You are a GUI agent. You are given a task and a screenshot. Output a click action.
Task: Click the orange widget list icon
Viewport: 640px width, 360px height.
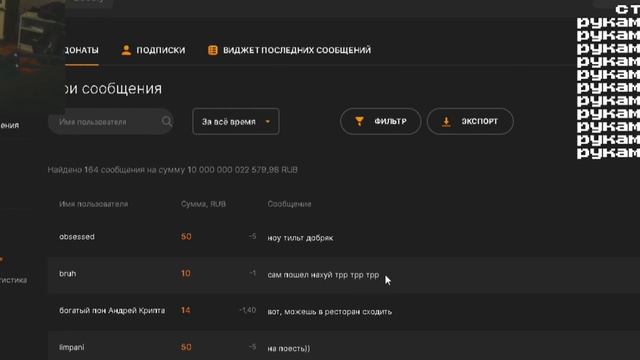[213, 50]
